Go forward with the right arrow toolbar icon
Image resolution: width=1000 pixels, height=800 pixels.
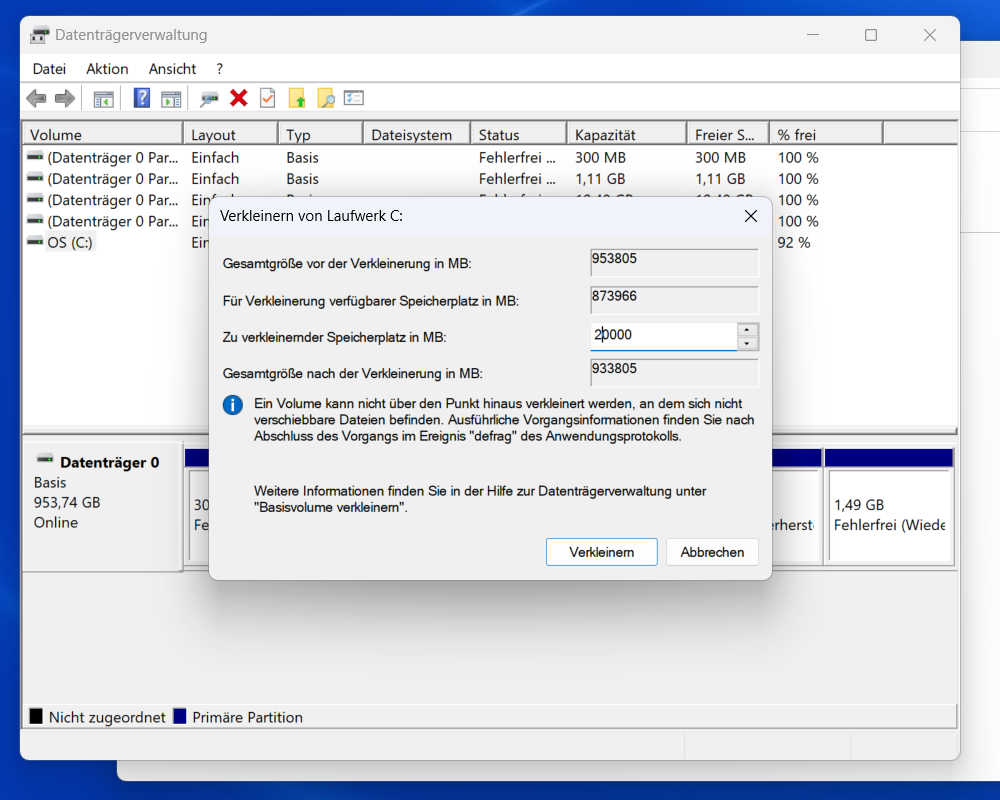(x=65, y=98)
